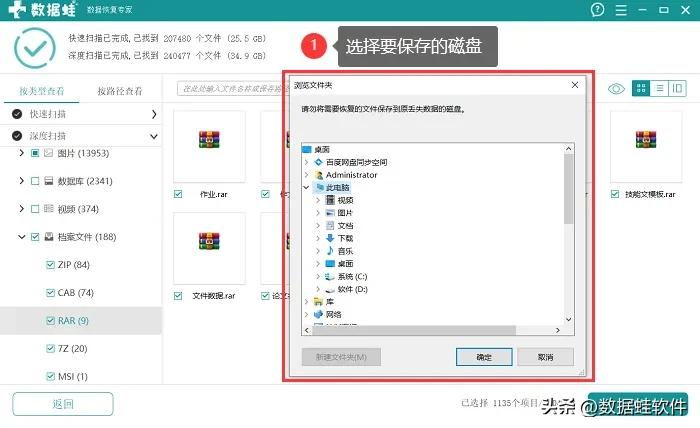700x428 pixels.
Task: Switch to list view layout
Action: pos(660,89)
